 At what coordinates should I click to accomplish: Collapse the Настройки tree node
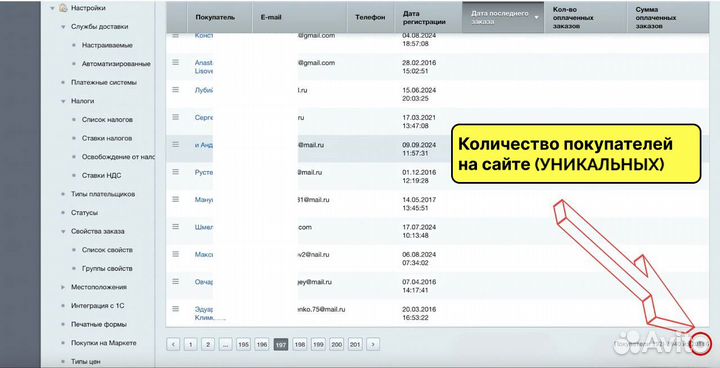53,8
